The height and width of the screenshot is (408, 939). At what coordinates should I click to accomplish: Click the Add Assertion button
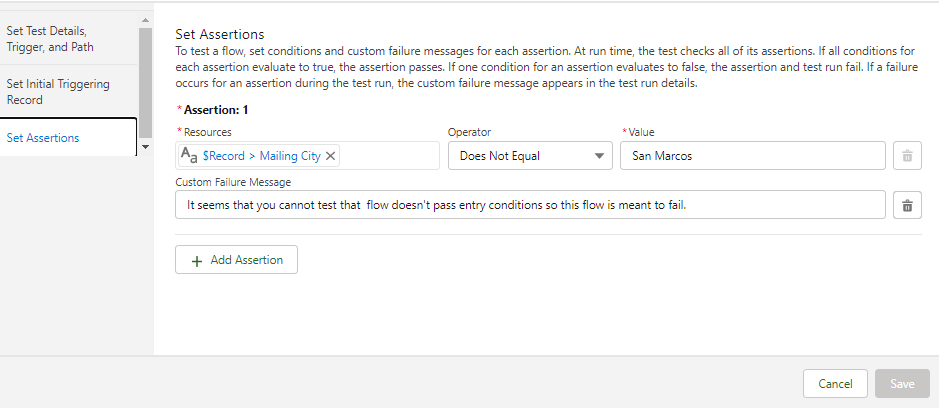(236, 260)
